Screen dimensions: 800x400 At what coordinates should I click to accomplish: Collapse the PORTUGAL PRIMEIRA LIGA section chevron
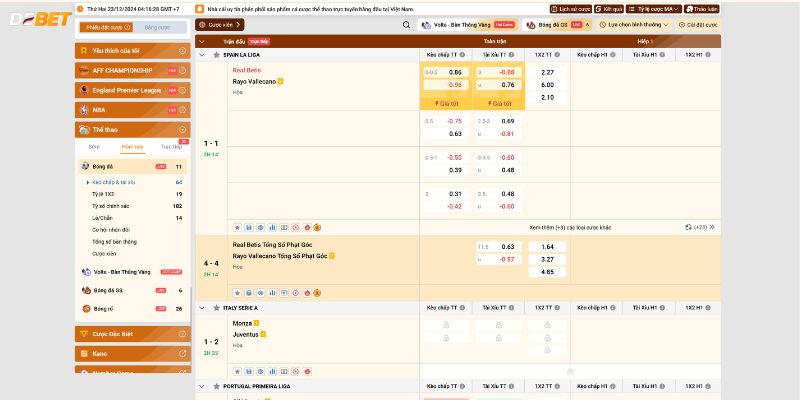coord(202,386)
